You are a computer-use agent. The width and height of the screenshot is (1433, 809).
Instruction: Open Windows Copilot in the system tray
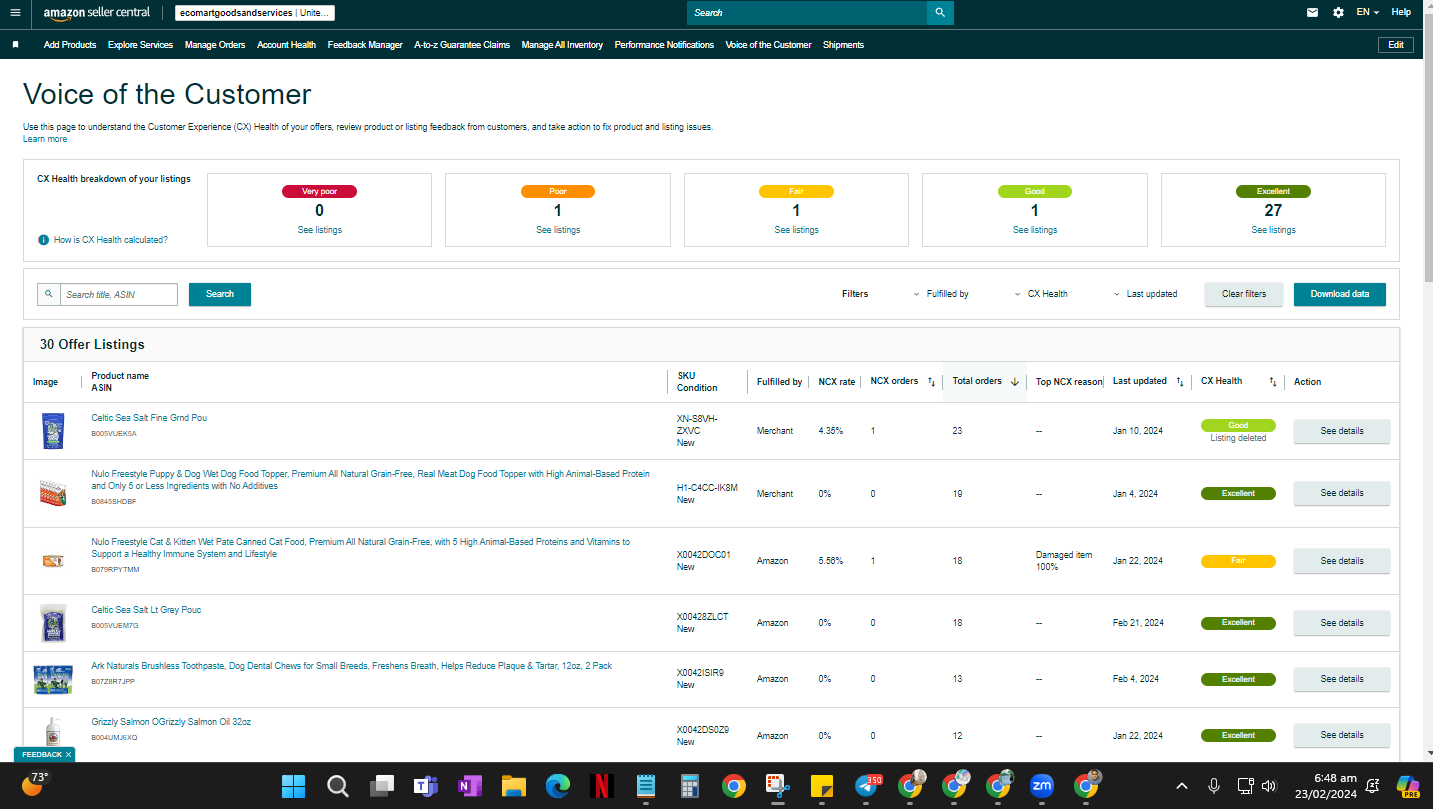click(x=1408, y=786)
